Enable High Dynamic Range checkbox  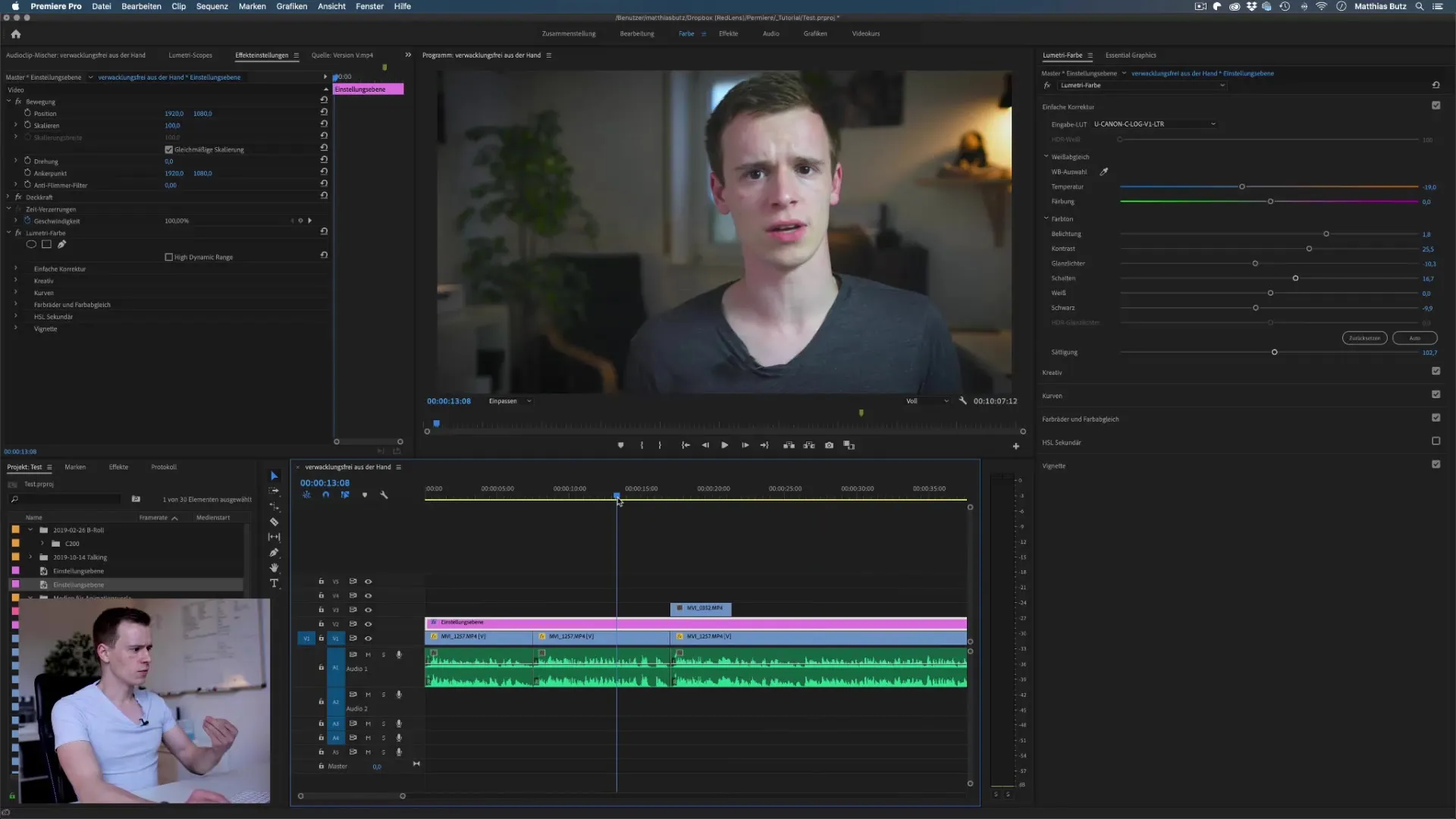168,257
